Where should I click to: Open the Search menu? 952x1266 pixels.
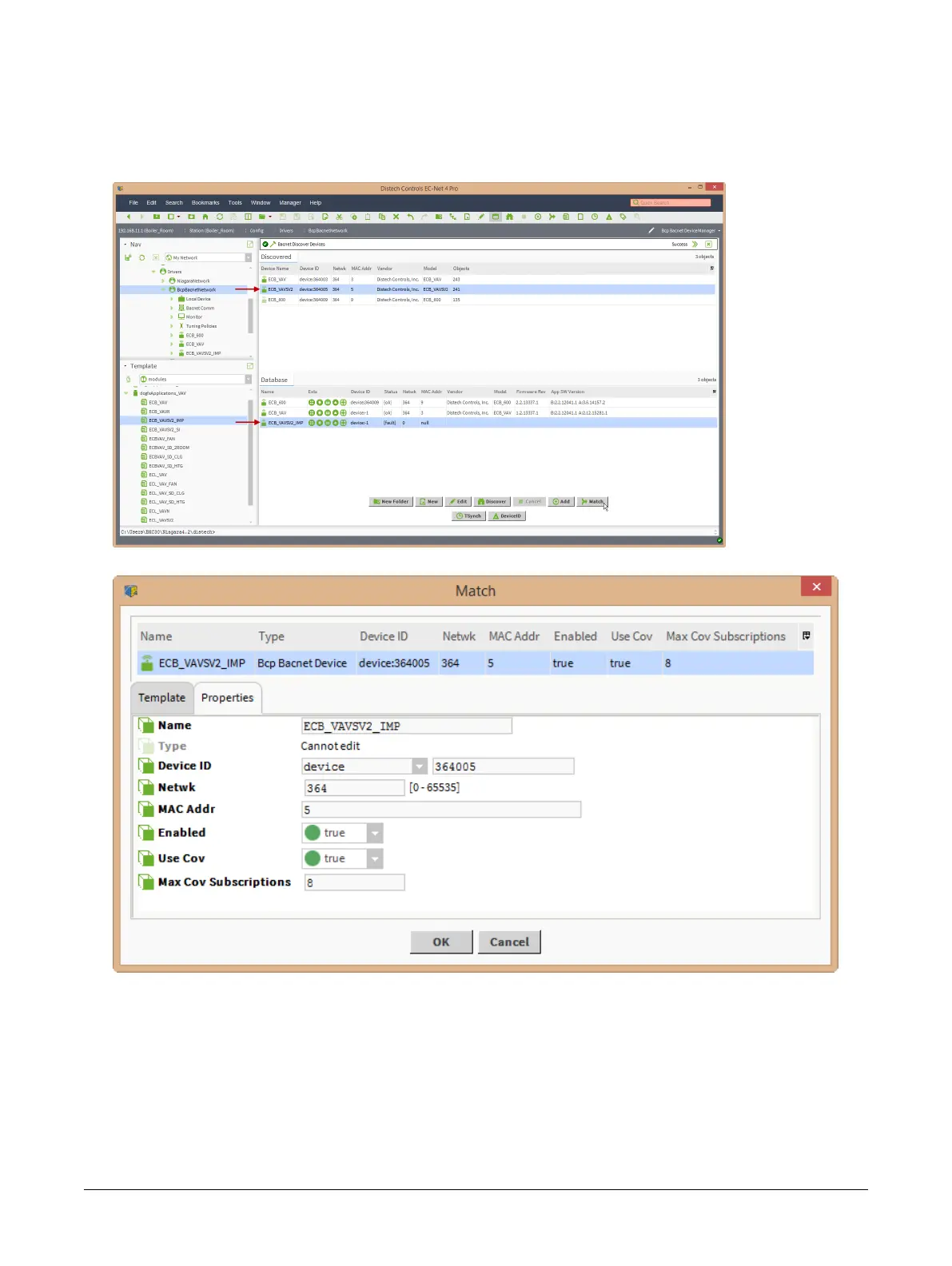[x=174, y=203]
